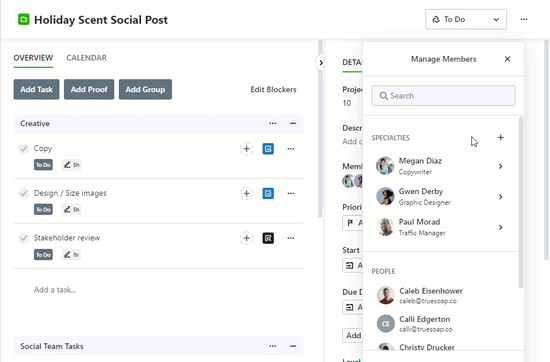
Task: Add assignee to Stakeholder review
Action: click(x=247, y=238)
